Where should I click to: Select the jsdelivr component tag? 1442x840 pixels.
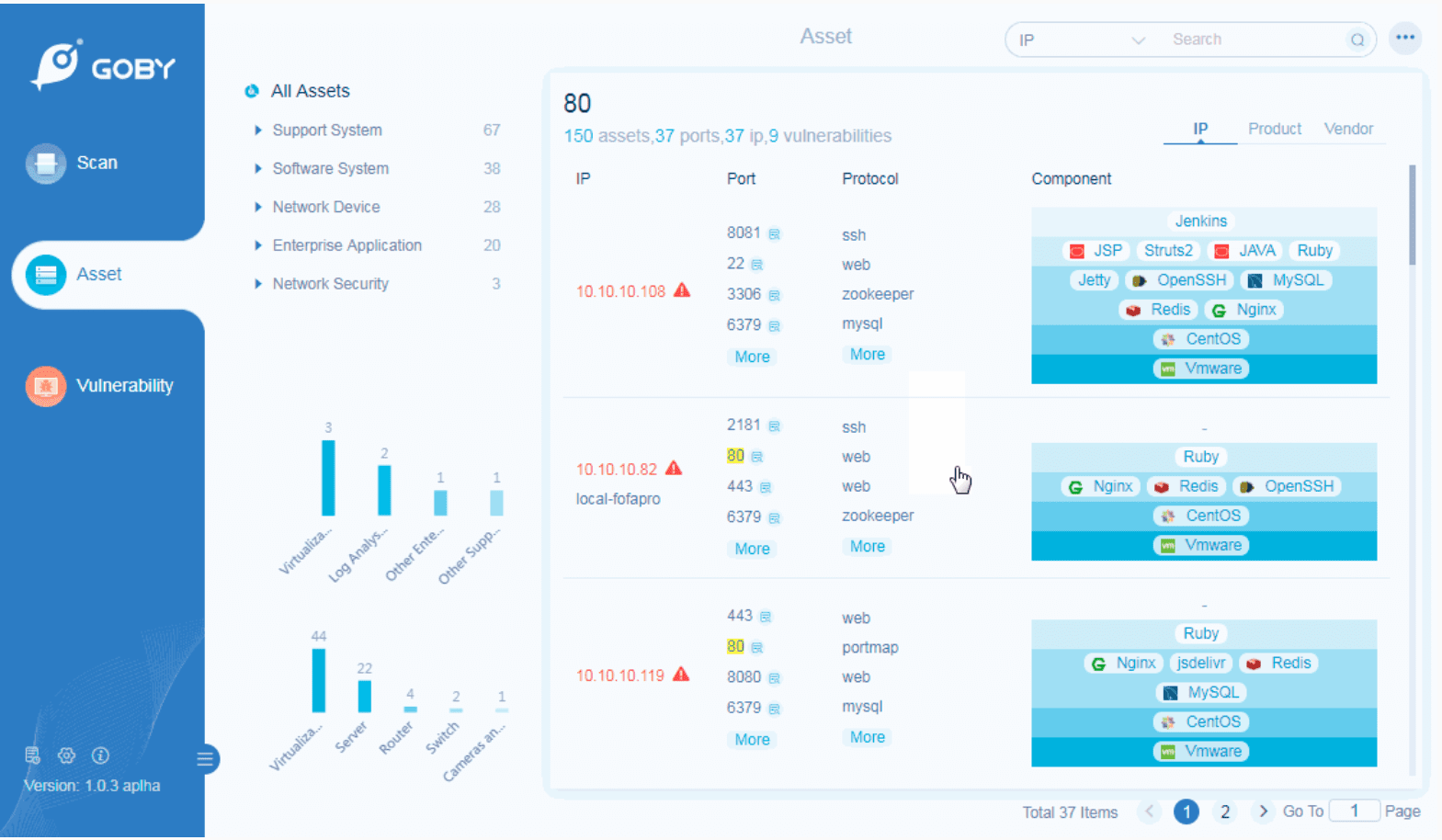1200,663
